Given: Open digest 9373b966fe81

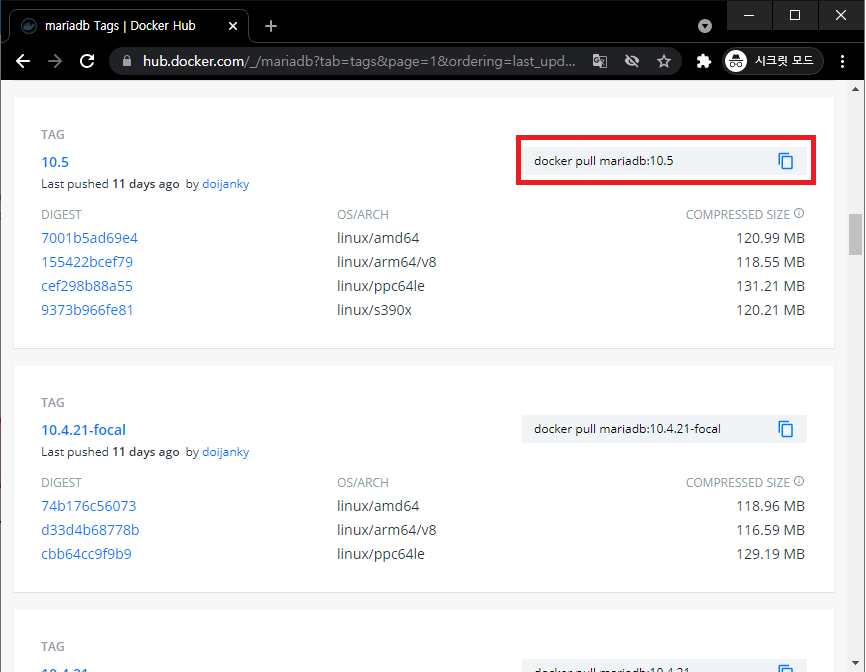Looking at the screenshot, I should [87, 310].
